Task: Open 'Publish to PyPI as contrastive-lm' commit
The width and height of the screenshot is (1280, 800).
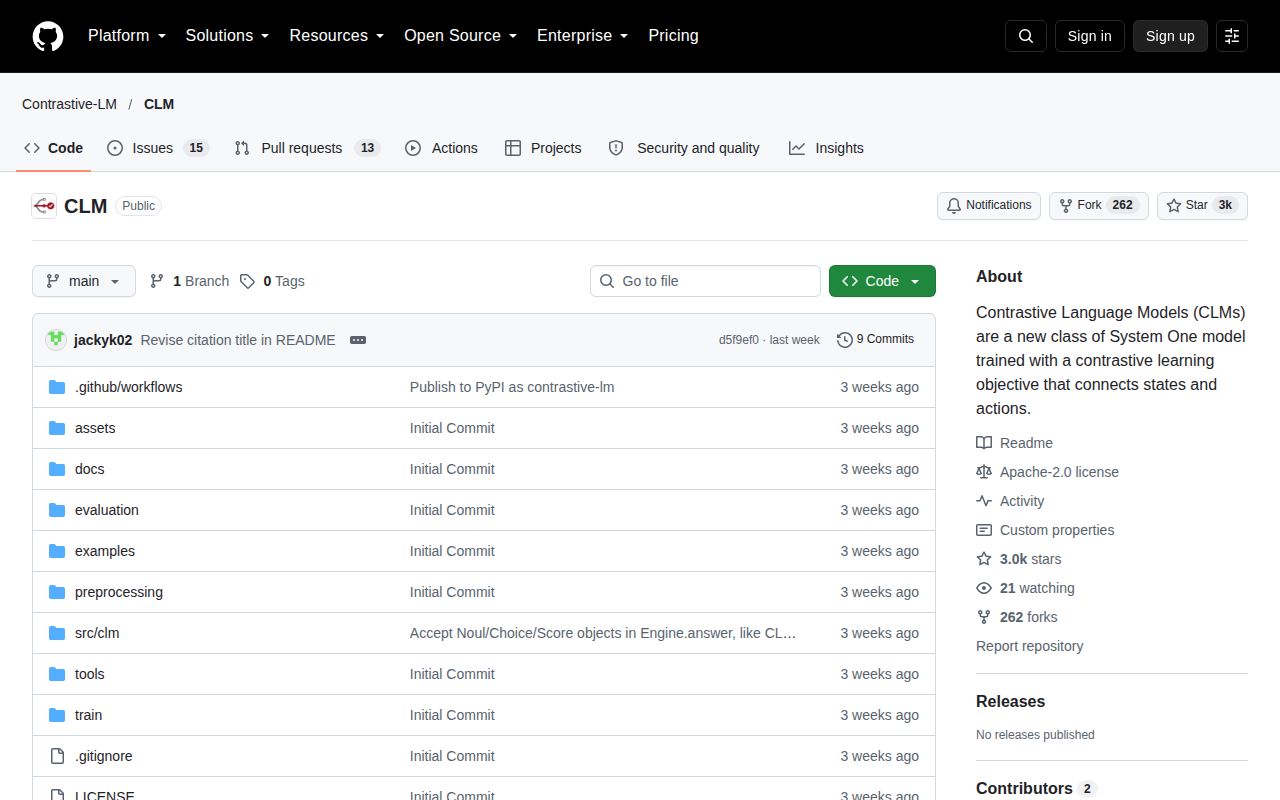Action: coord(512,387)
